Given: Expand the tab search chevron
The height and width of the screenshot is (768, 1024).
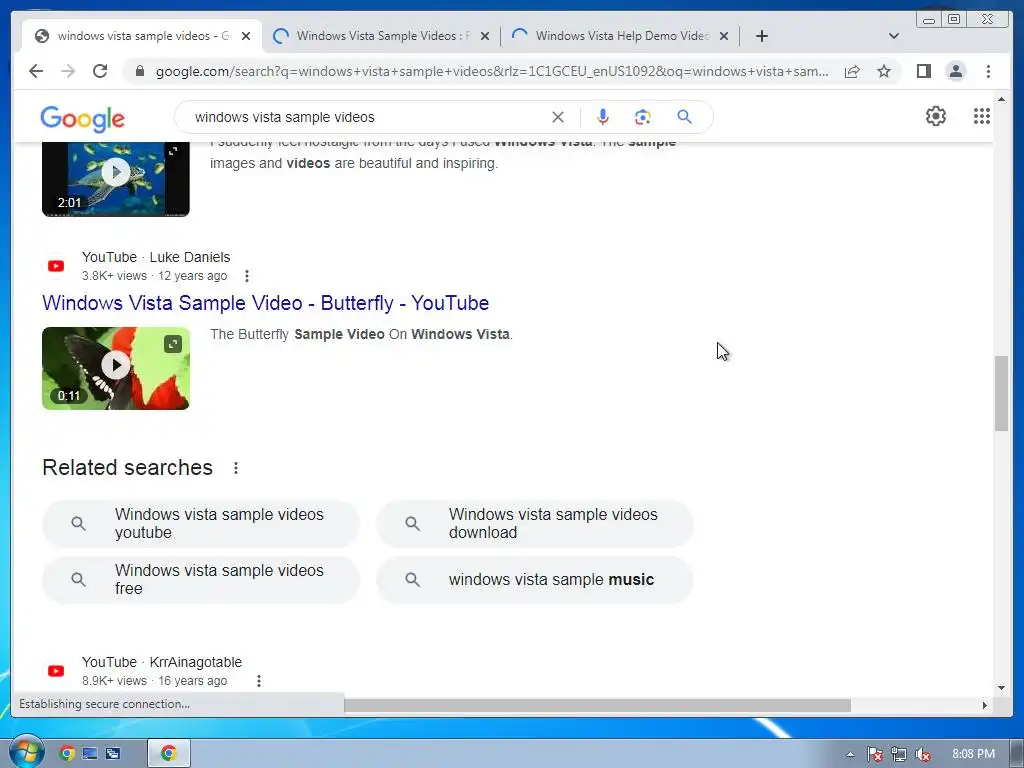Looking at the screenshot, I should pos(893,36).
